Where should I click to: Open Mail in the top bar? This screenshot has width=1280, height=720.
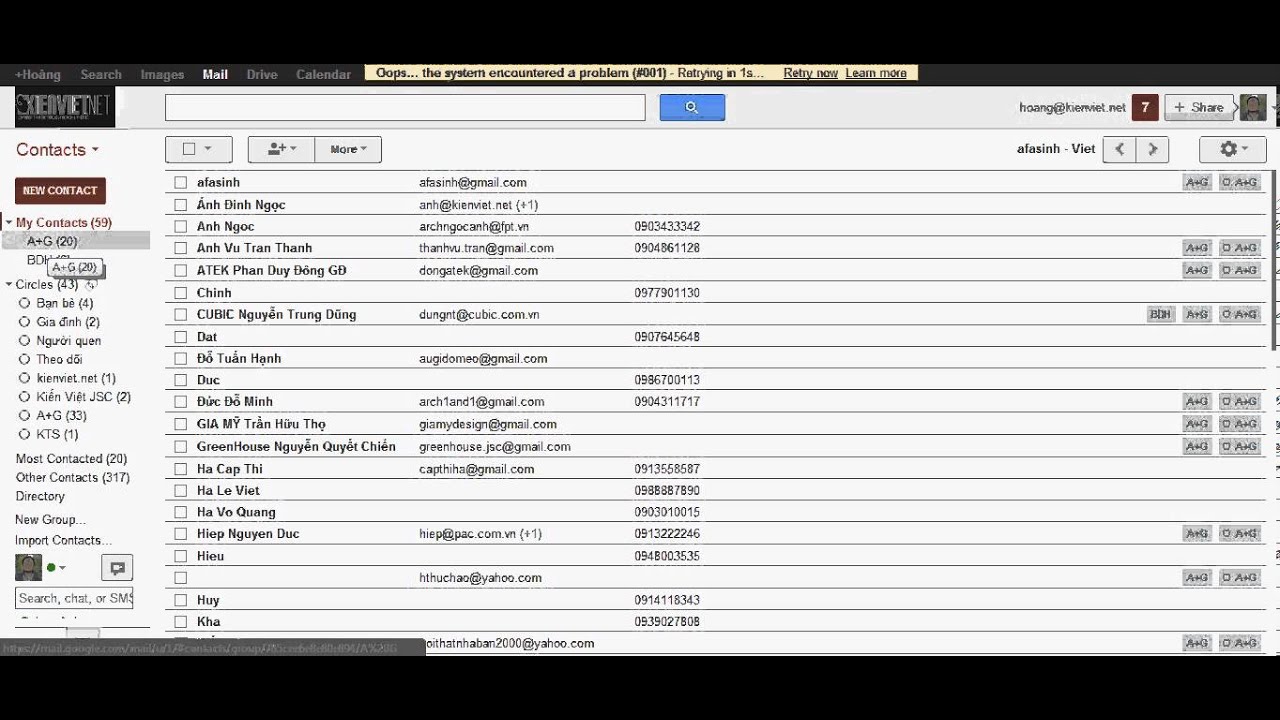click(215, 74)
